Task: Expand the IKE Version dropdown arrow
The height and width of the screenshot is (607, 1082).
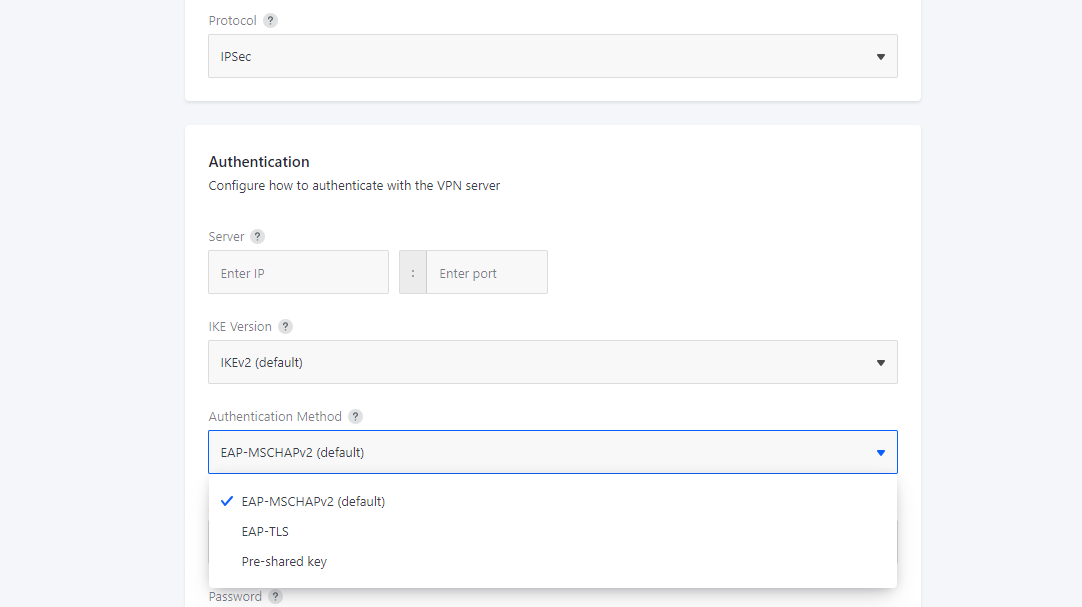Action: click(880, 363)
